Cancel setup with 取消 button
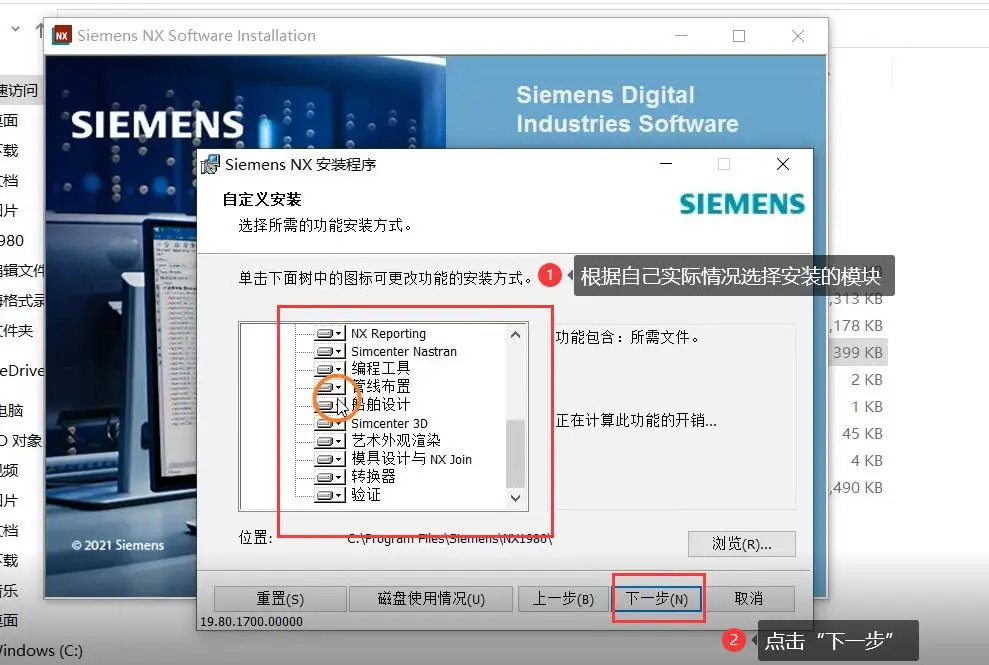 tap(749, 599)
